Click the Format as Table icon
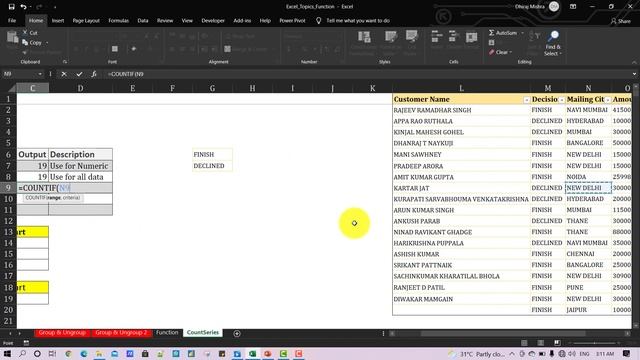Screen dimensions: 640x360 391,37
